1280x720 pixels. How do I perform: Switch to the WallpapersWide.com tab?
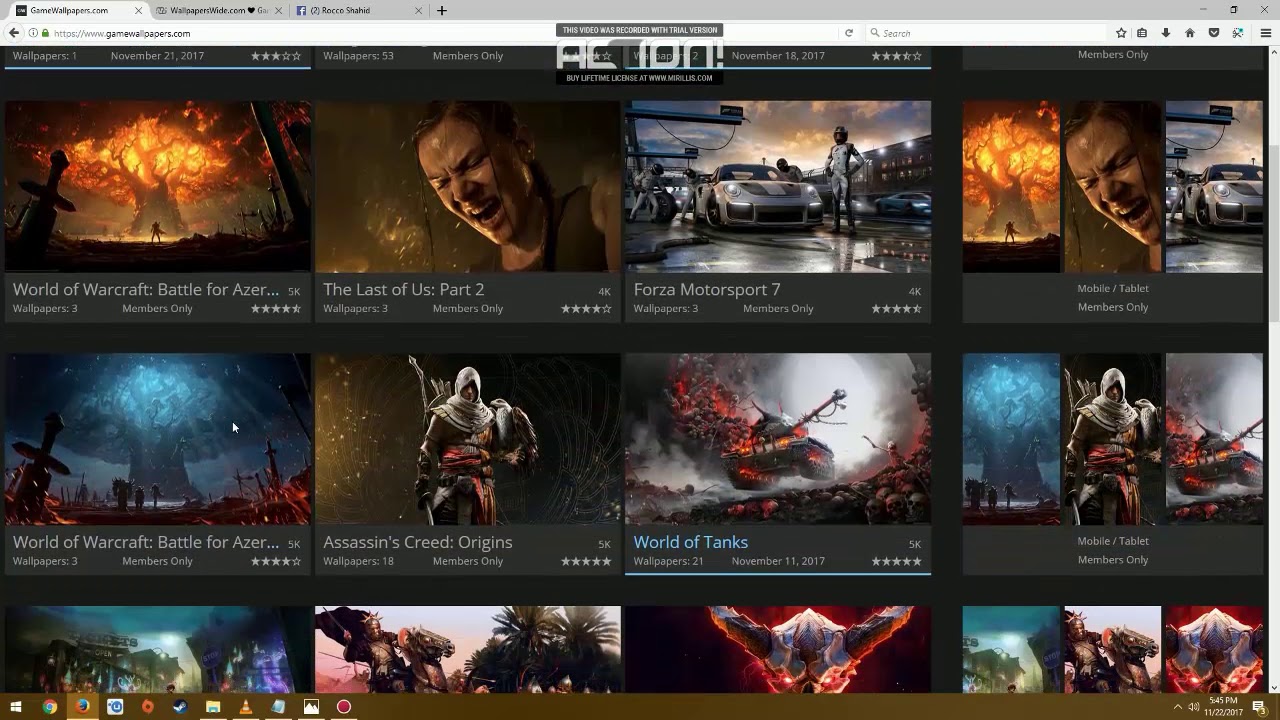click(x=213, y=10)
